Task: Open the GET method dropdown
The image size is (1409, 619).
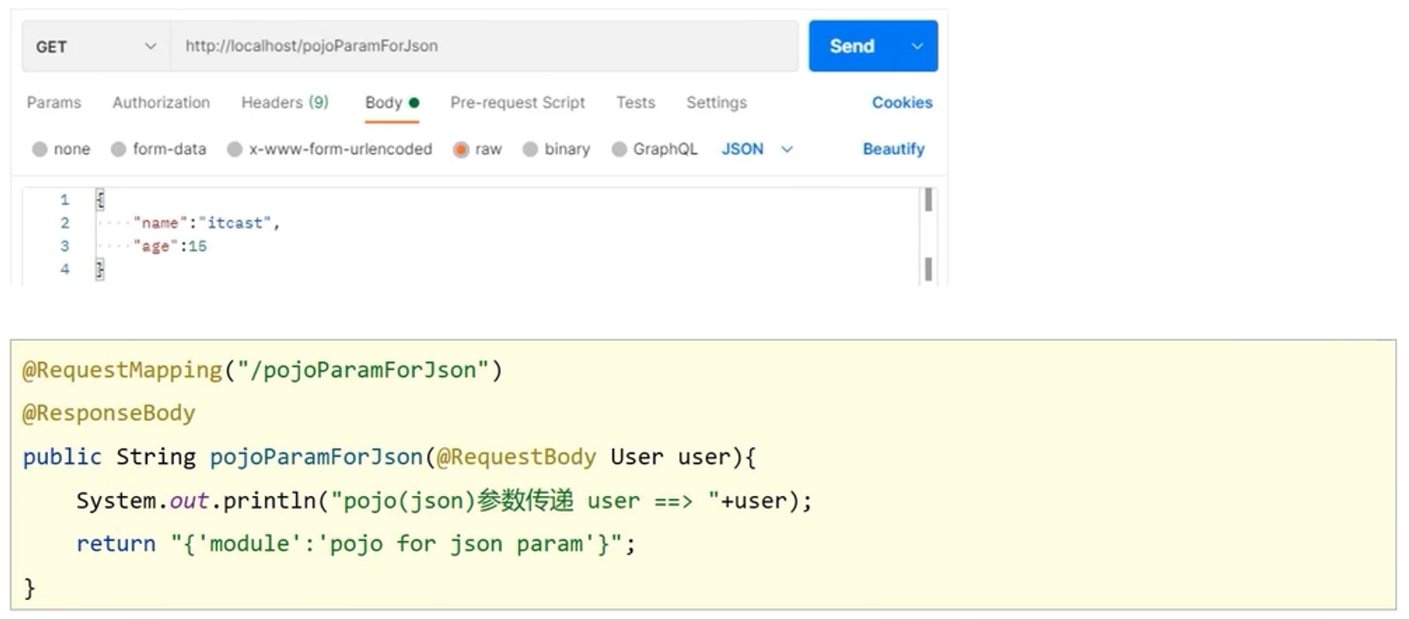Action: 96,46
